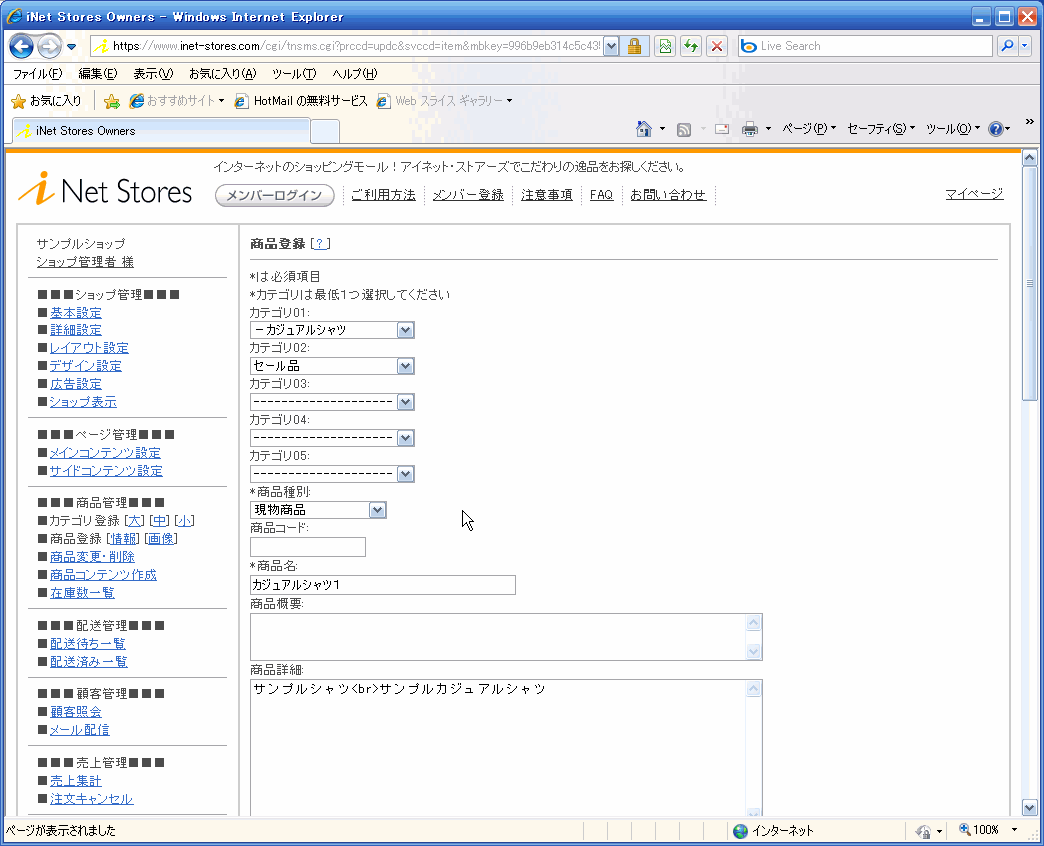Expand the empty カテゴリ03 dropdown
The height and width of the screenshot is (846, 1044).
tap(405, 402)
